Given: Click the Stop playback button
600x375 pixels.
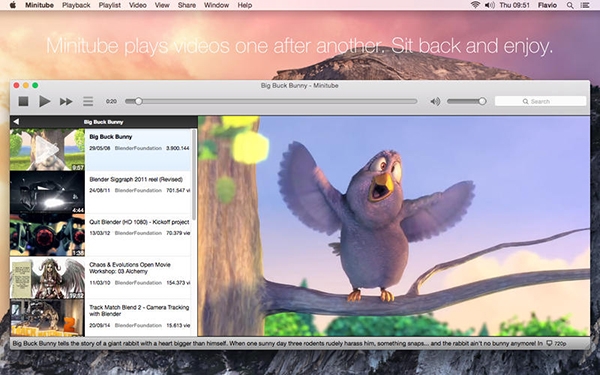Looking at the screenshot, I should point(23,101).
